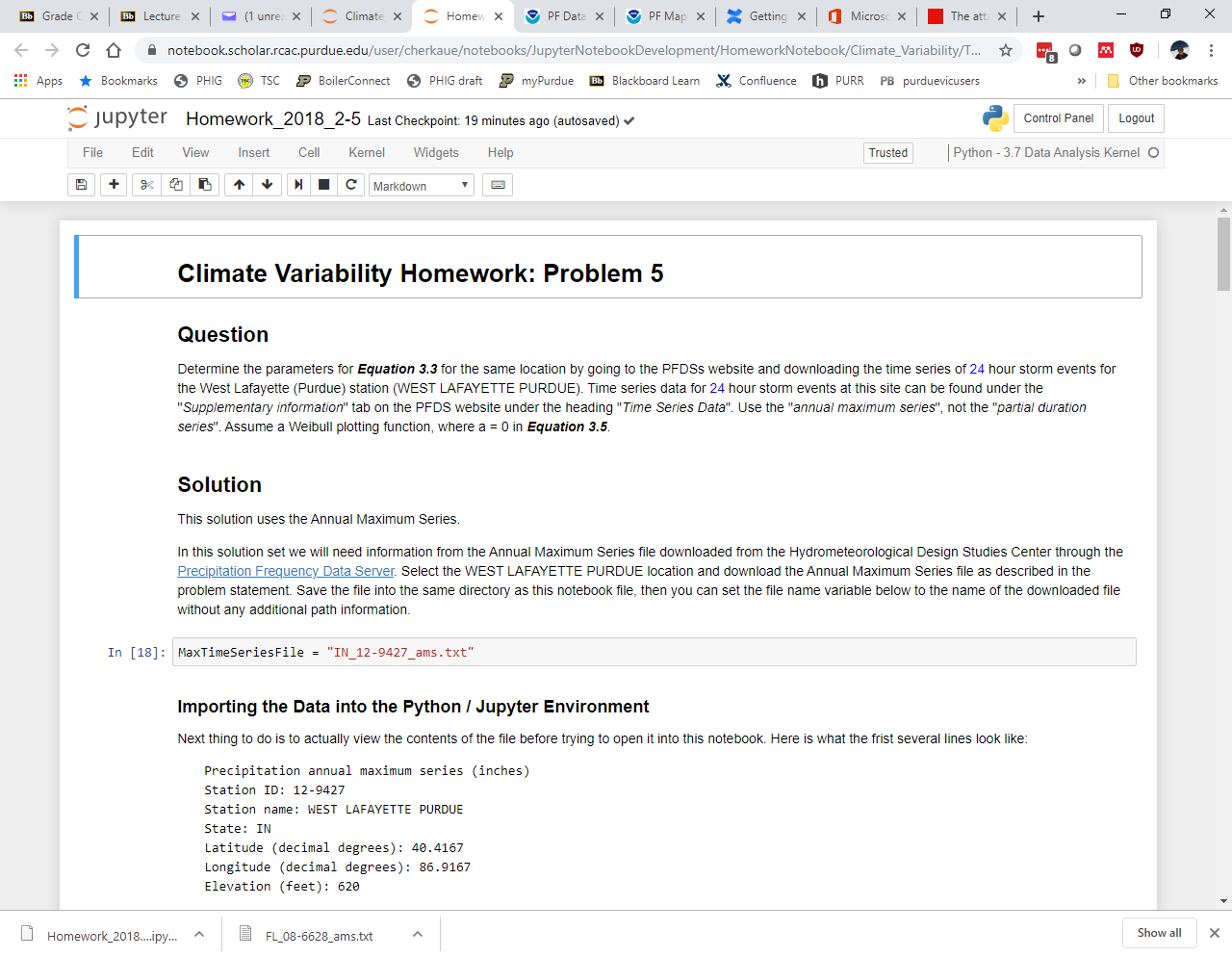Click browser back arrow
This screenshot has width=1232, height=957.
coord(21,50)
